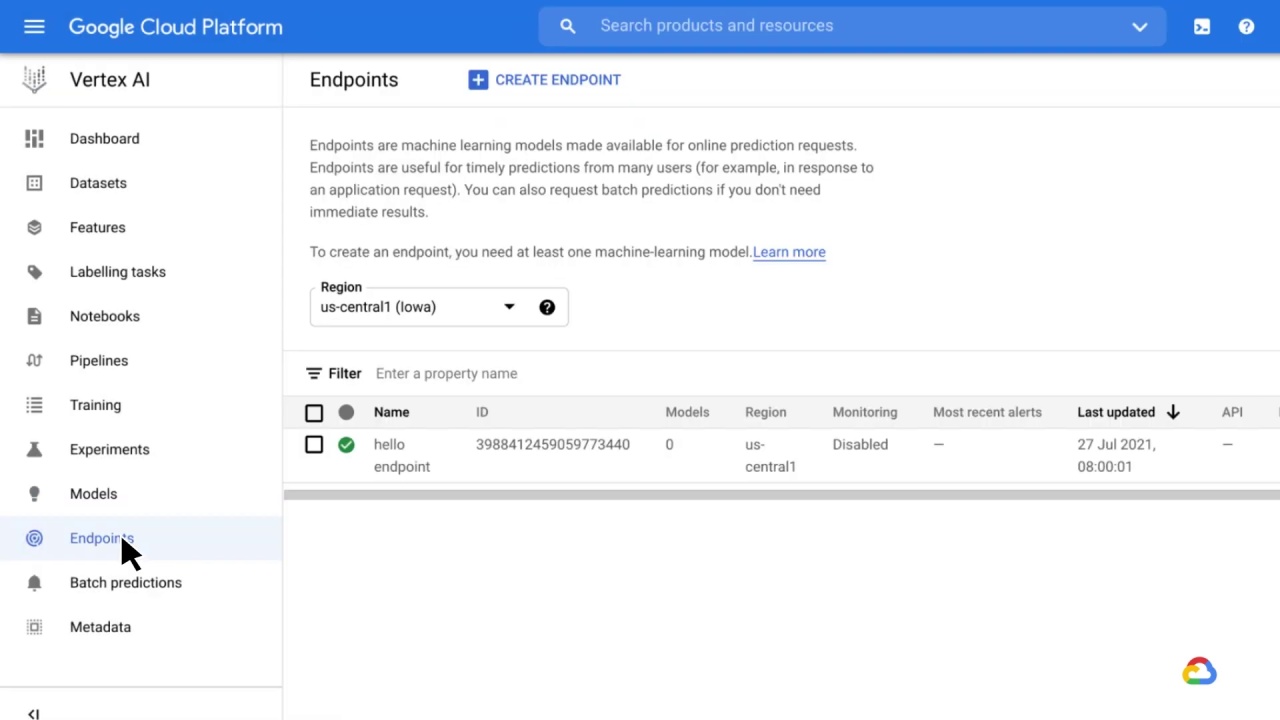Click the Dashboard sidebar icon
Screen dimensions: 1280x720
[34, 139]
